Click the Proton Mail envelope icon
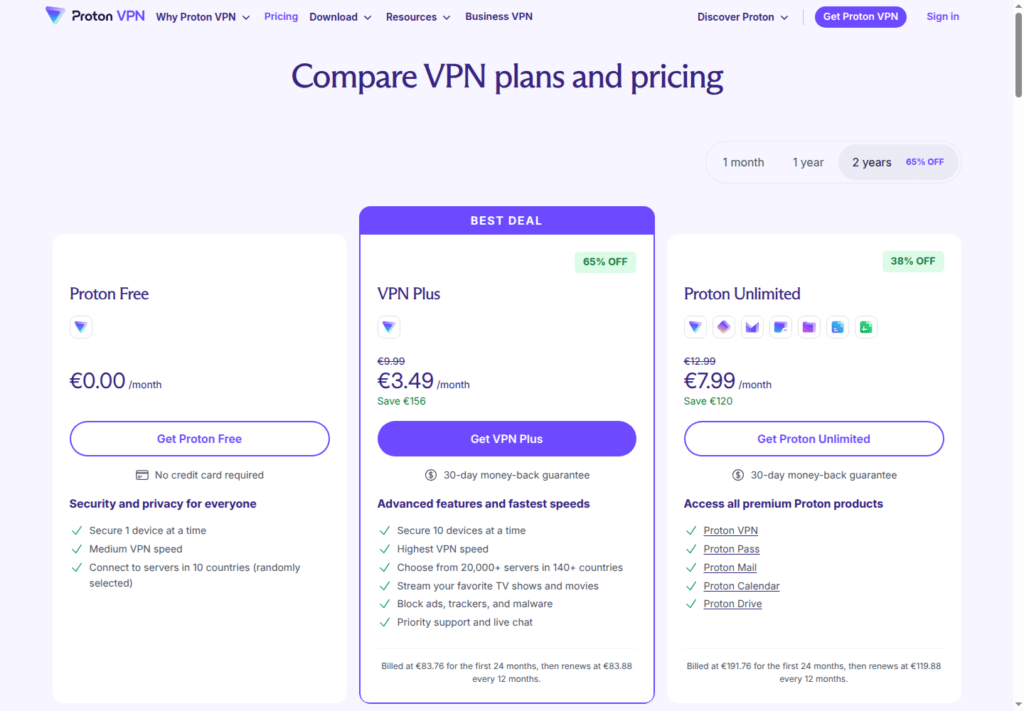Image resolution: width=1024 pixels, height=711 pixels. [752, 326]
